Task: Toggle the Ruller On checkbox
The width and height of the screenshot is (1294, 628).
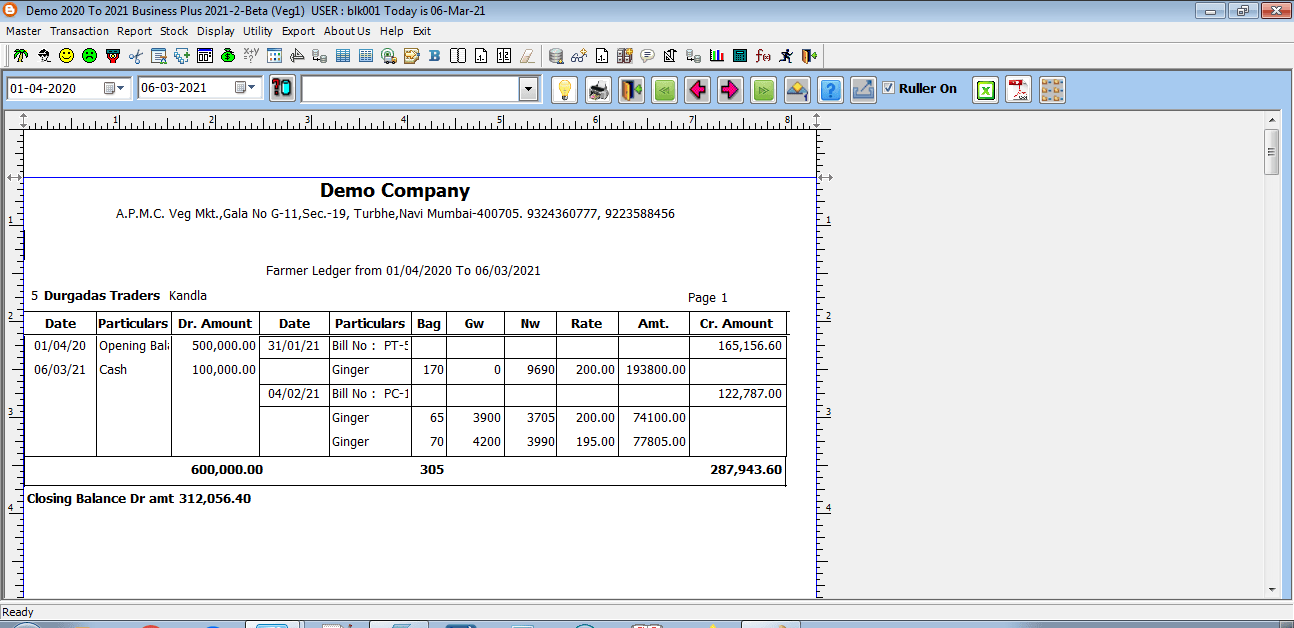Action: click(x=889, y=88)
